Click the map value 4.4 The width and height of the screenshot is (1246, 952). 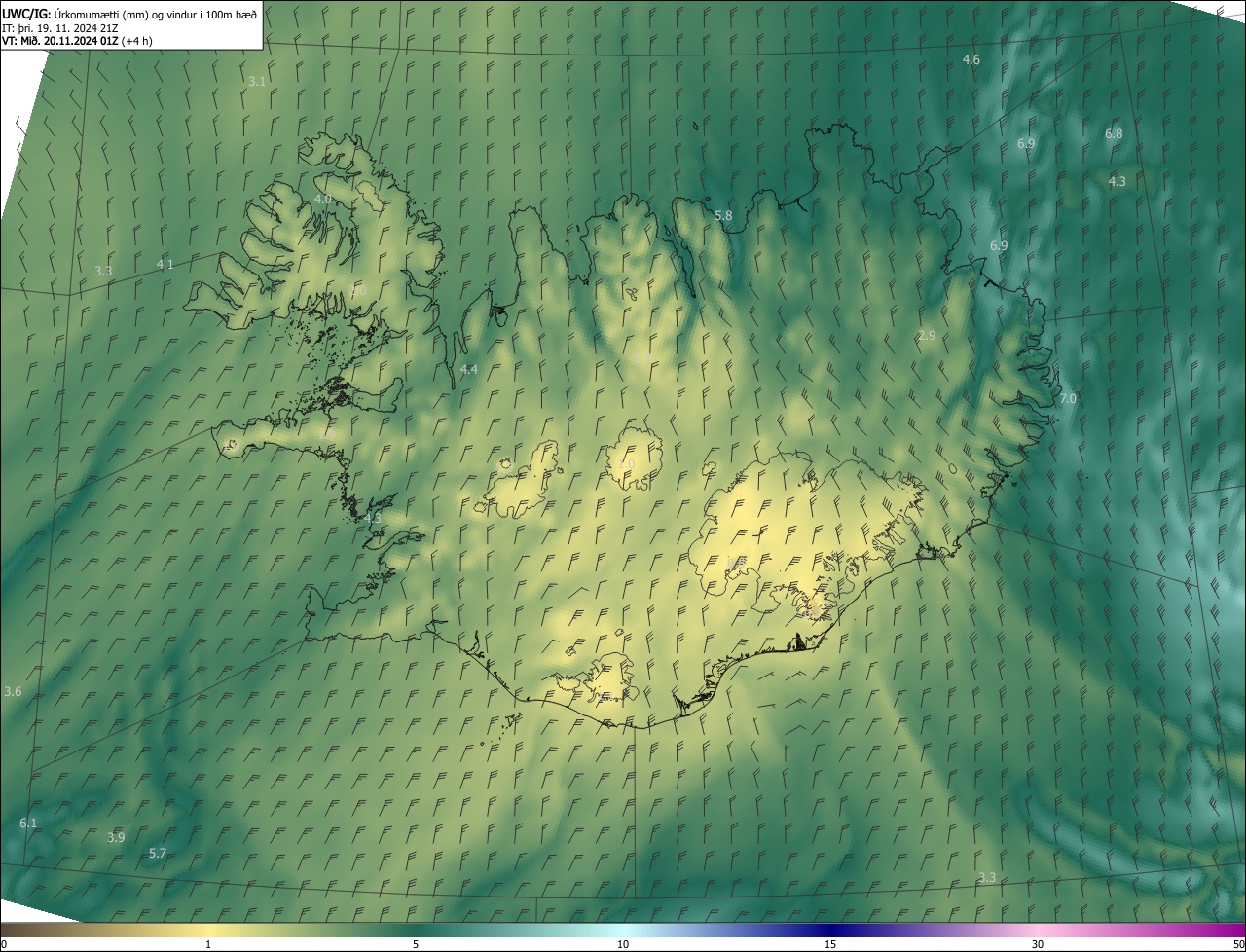[x=468, y=370]
